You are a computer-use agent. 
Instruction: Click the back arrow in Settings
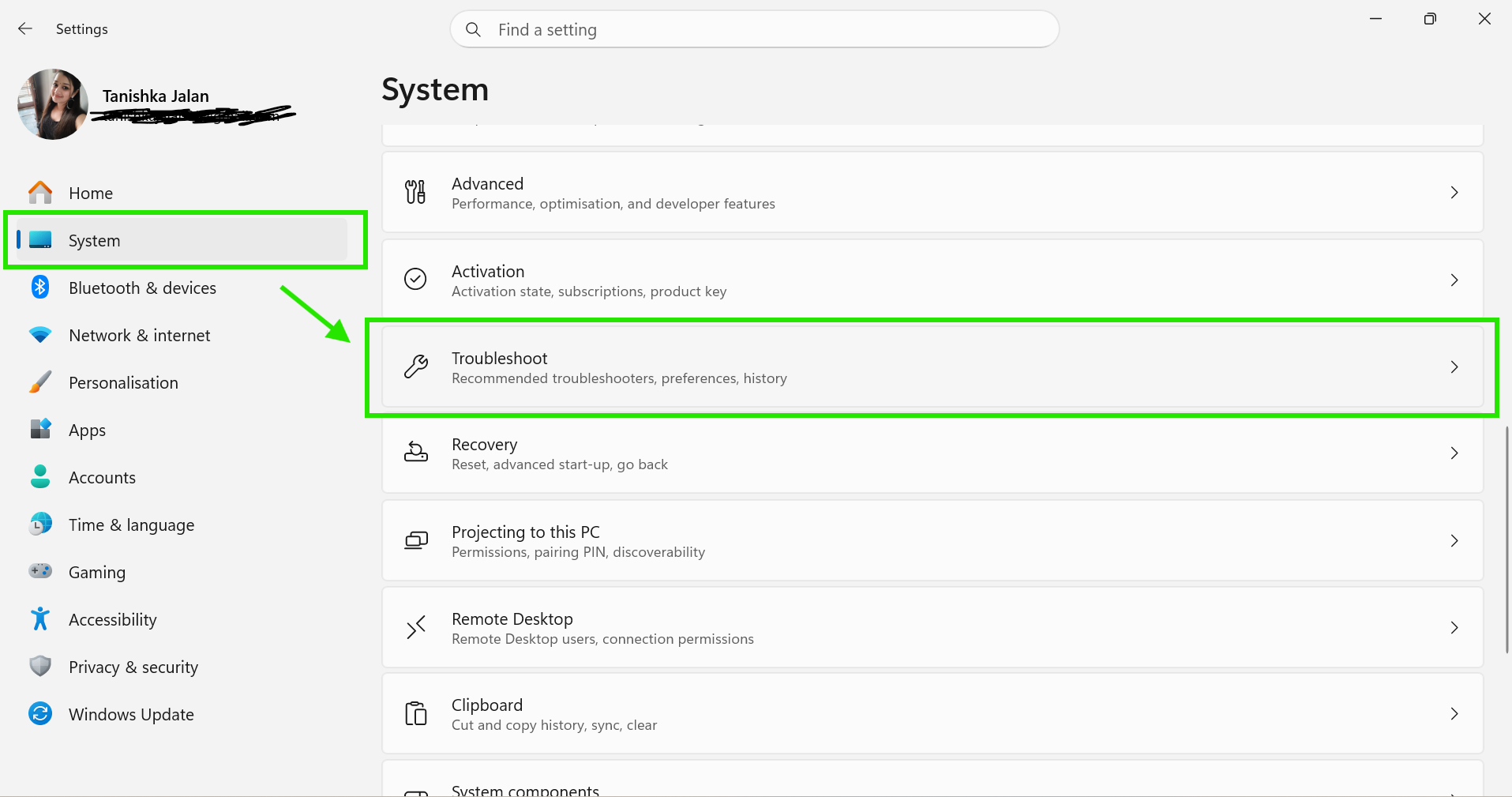point(25,28)
